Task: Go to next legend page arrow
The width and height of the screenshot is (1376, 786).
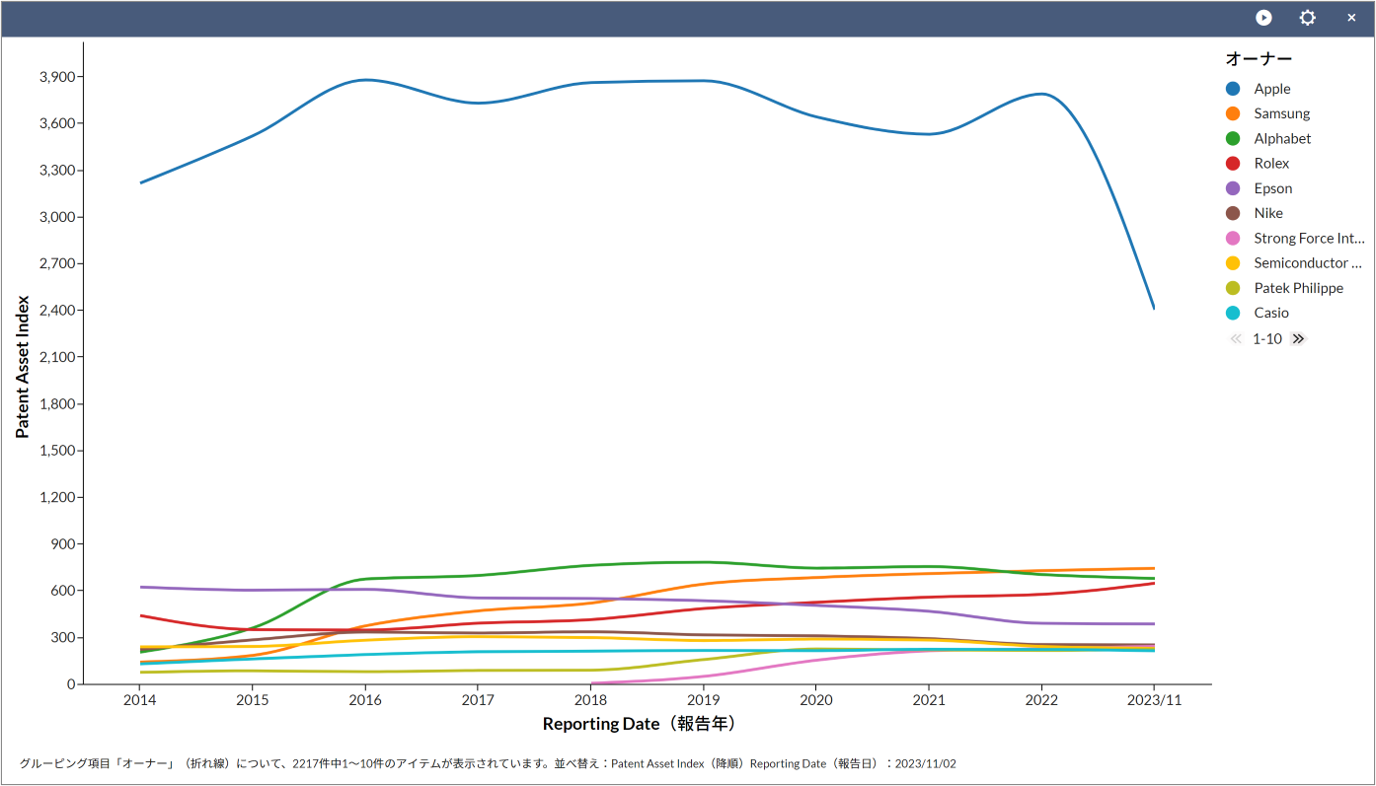Action: (x=1298, y=339)
